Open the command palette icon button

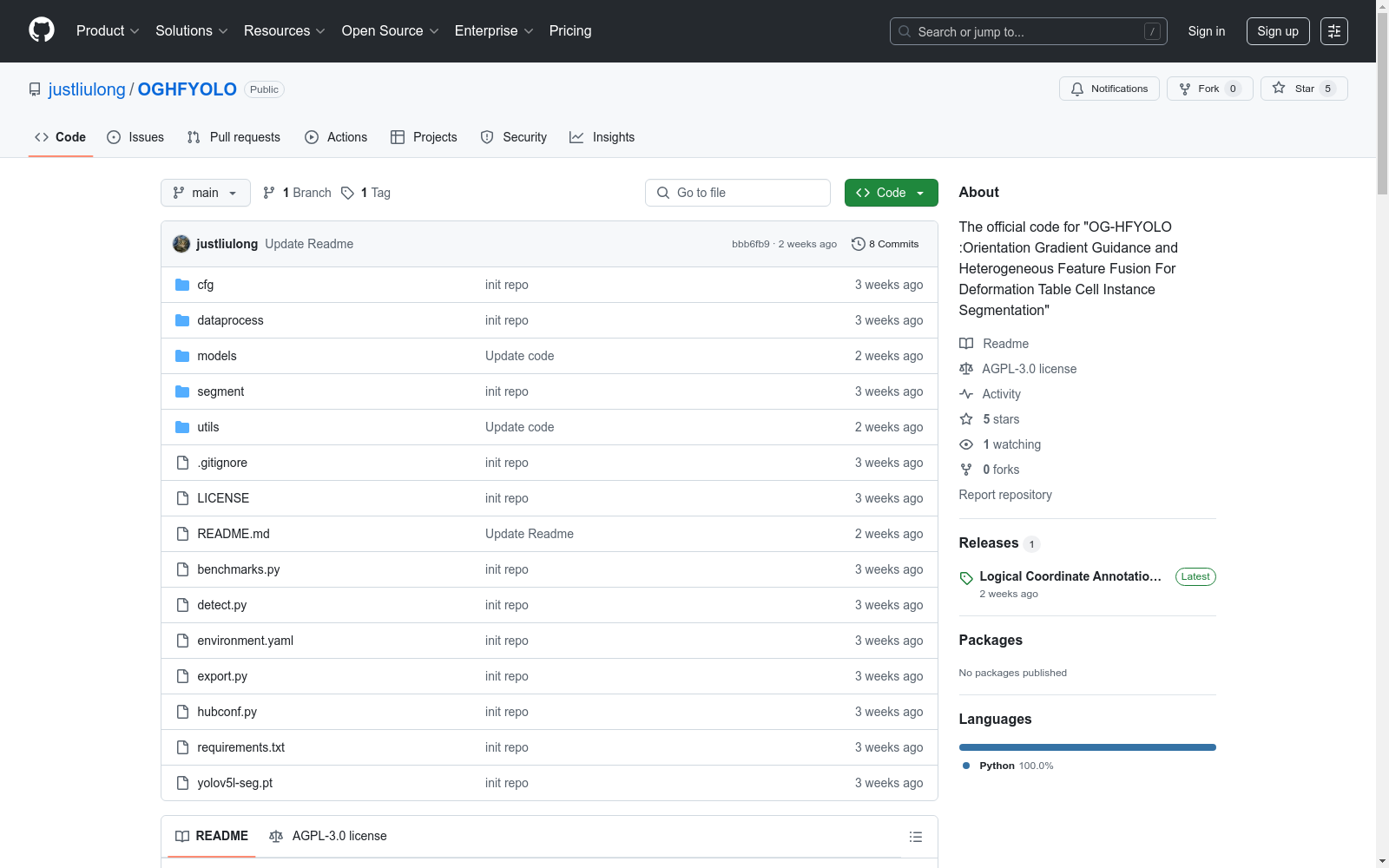[1334, 31]
